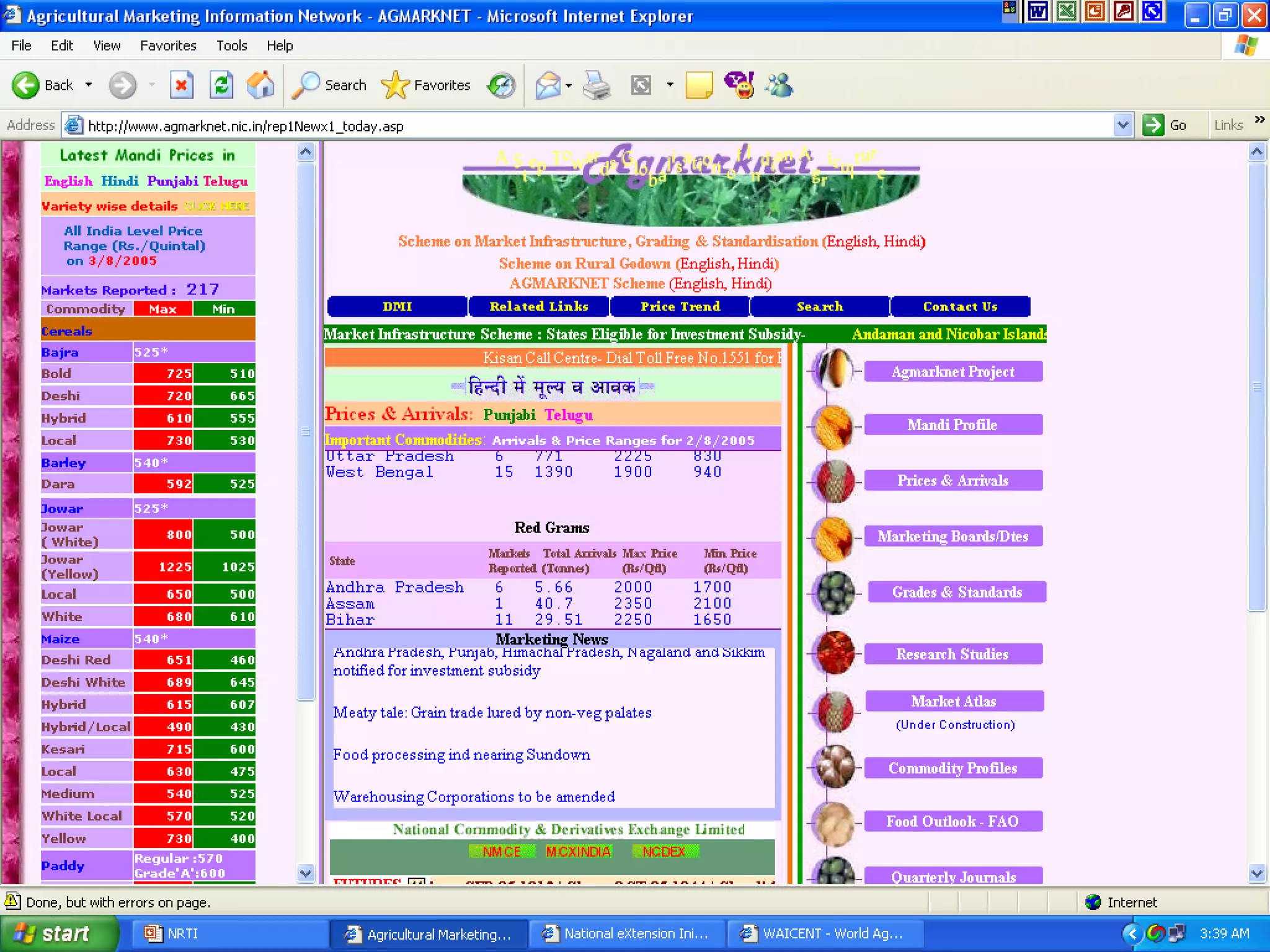Select Hindi language for mandi prices
The height and width of the screenshot is (952, 1270).
pos(119,181)
